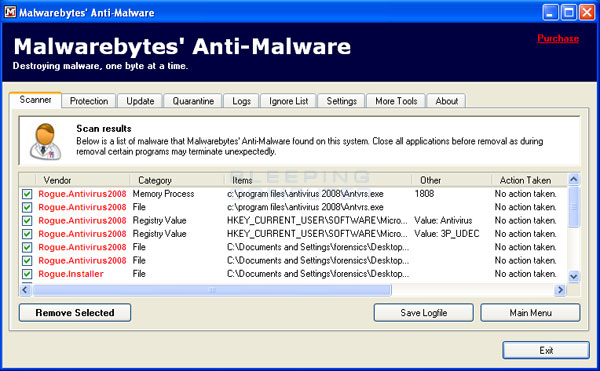600x371 pixels.
Task: Follow the red Purchase link
Action: [x=558, y=38]
